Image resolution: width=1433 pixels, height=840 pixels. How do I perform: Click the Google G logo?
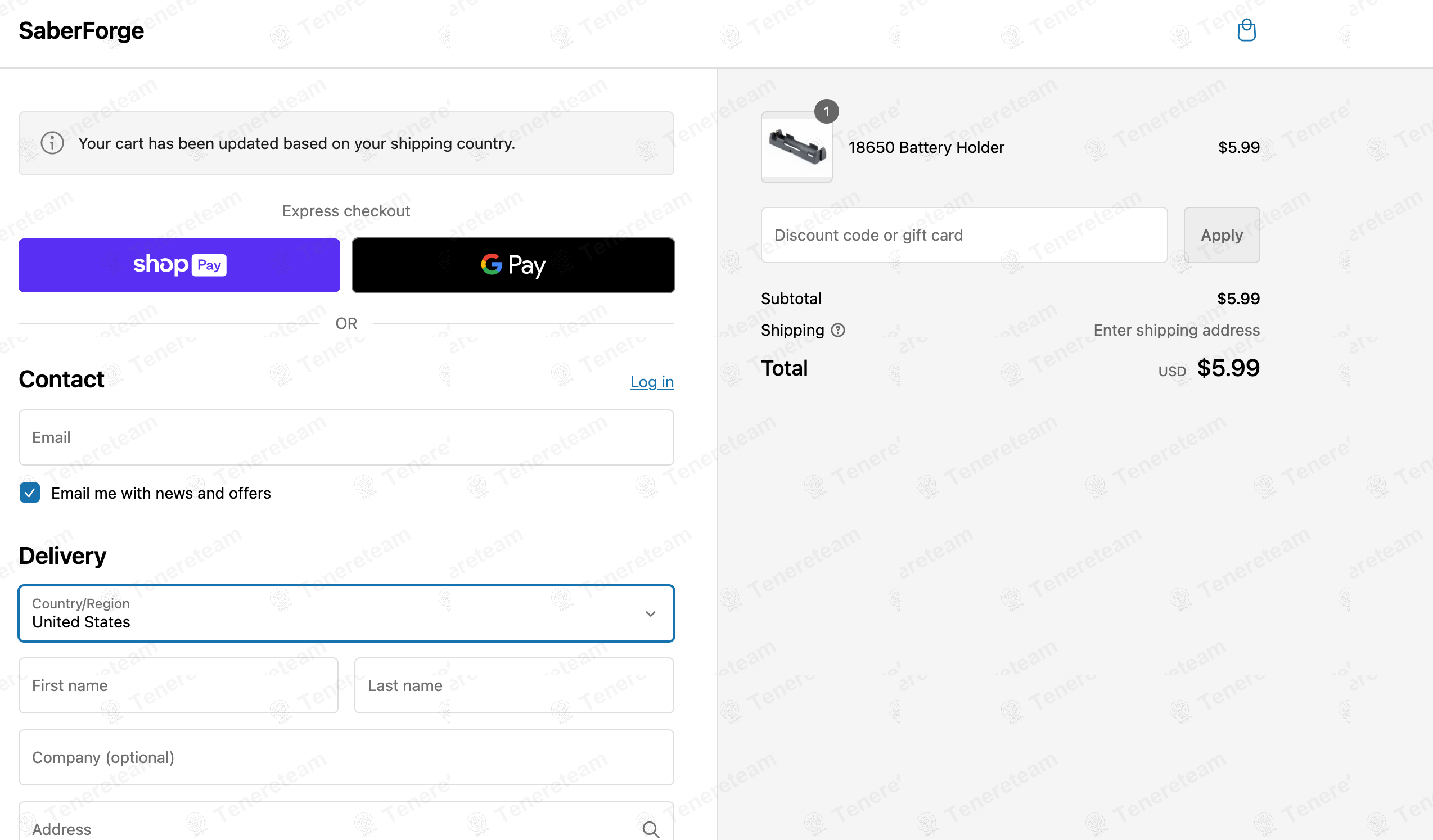pyautogui.click(x=492, y=264)
